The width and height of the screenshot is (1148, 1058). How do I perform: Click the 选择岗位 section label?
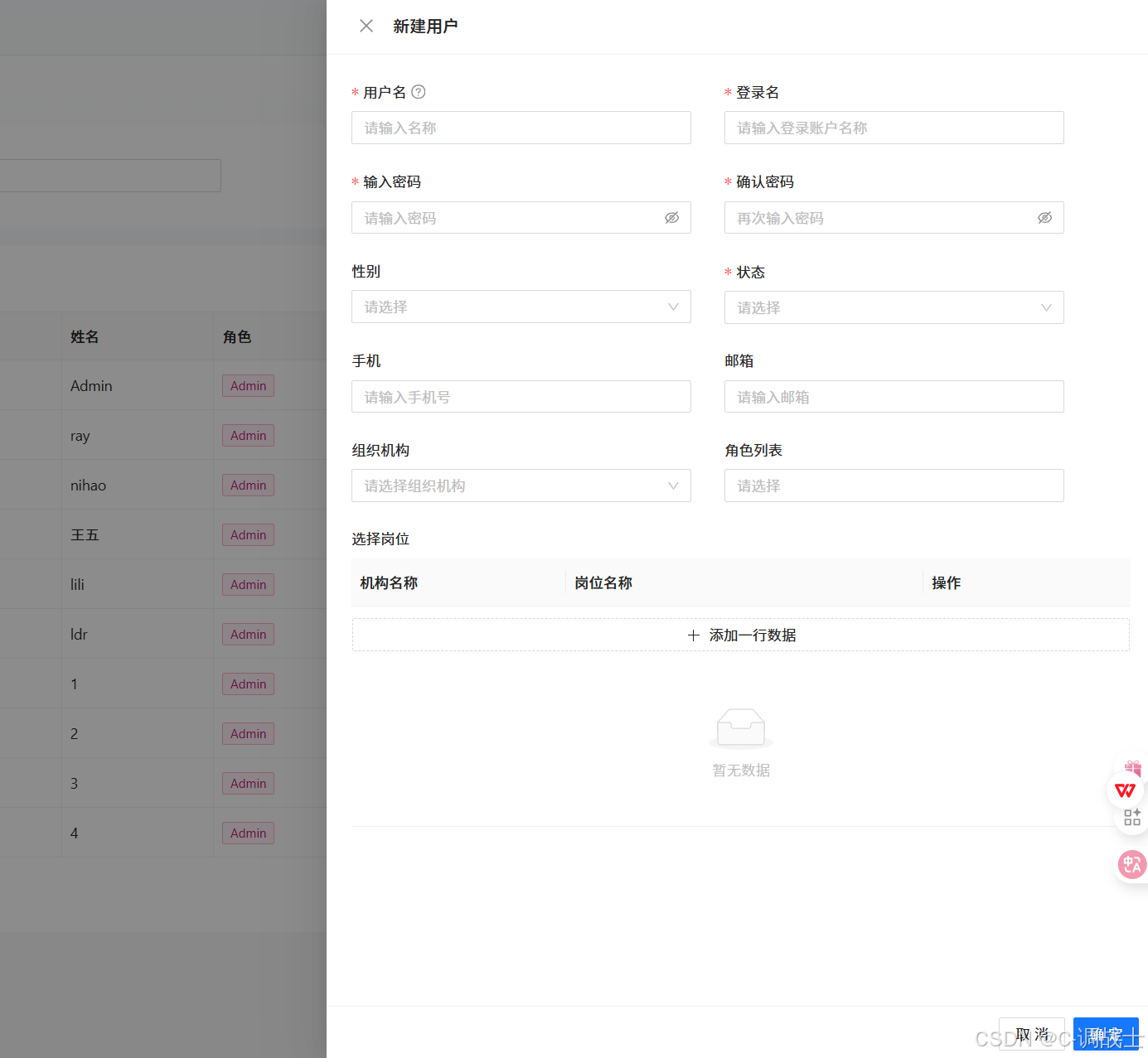point(380,539)
